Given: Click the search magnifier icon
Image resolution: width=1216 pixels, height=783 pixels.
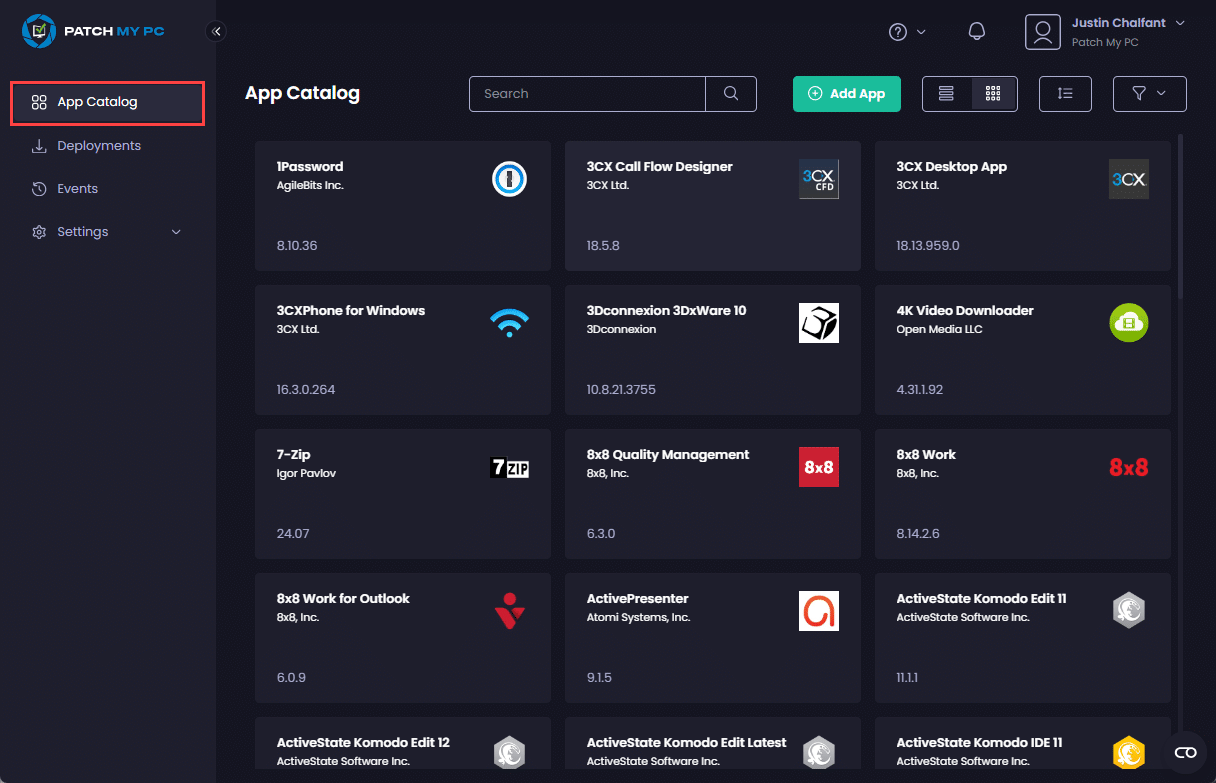Looking at the screenshot, I should pos(731,94).
